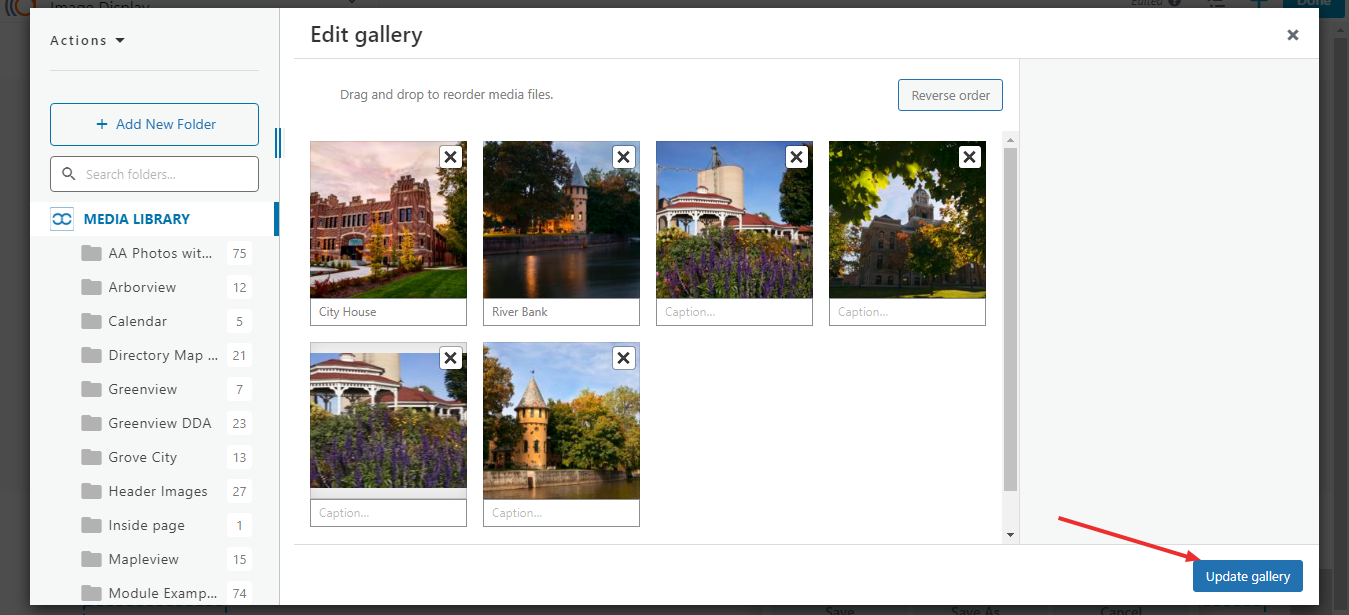Select the second-row gazebo flowers thumbnail
The image size is (1349, 615).
coord(388,421)
